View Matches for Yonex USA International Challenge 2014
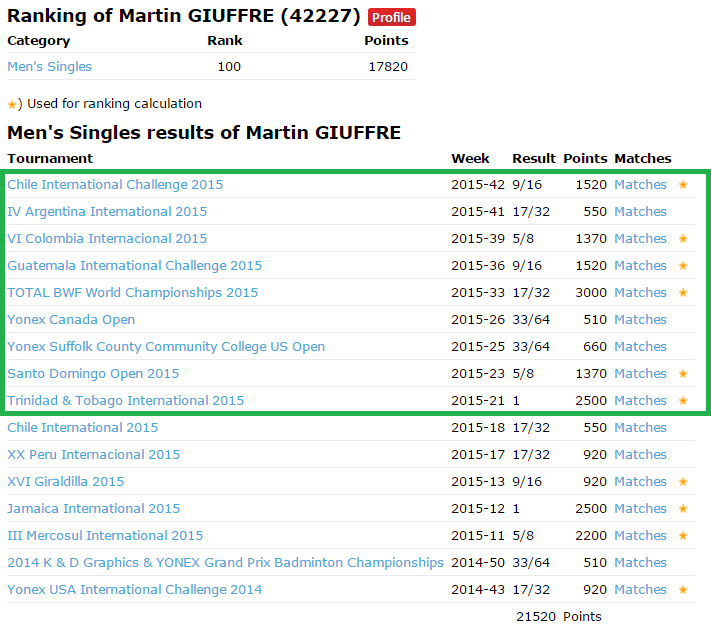Viewport: 711px width, 635px height. click(640, 589)
